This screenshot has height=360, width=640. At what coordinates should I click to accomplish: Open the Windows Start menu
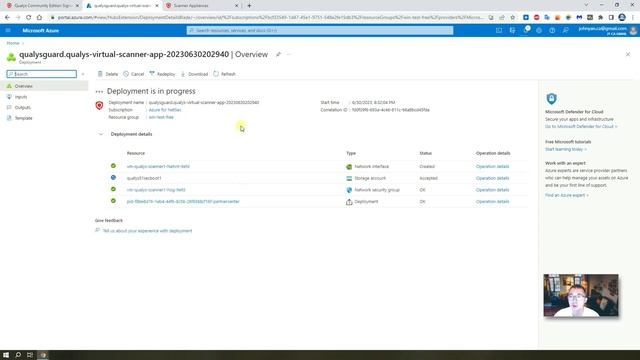point(6,355)
